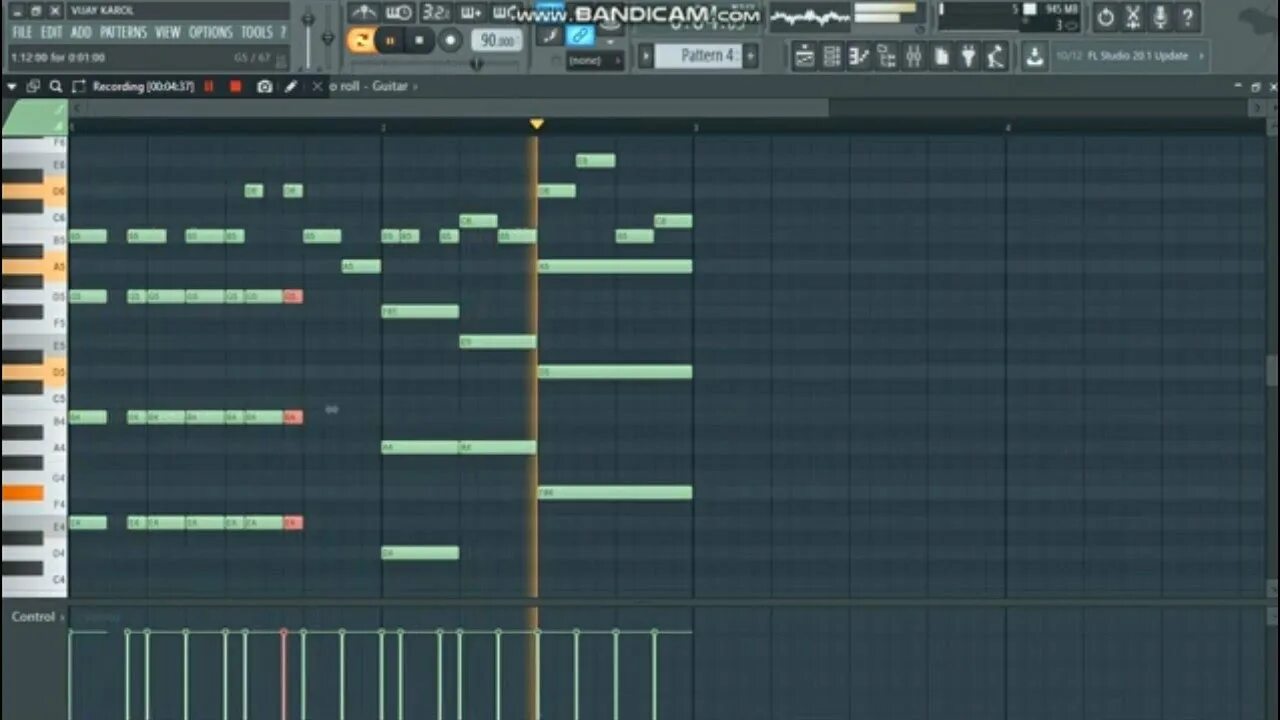This screenshot has height=720, width=1280.
Task: Open the Playlist view icon
Action: (x=804, y=57)
